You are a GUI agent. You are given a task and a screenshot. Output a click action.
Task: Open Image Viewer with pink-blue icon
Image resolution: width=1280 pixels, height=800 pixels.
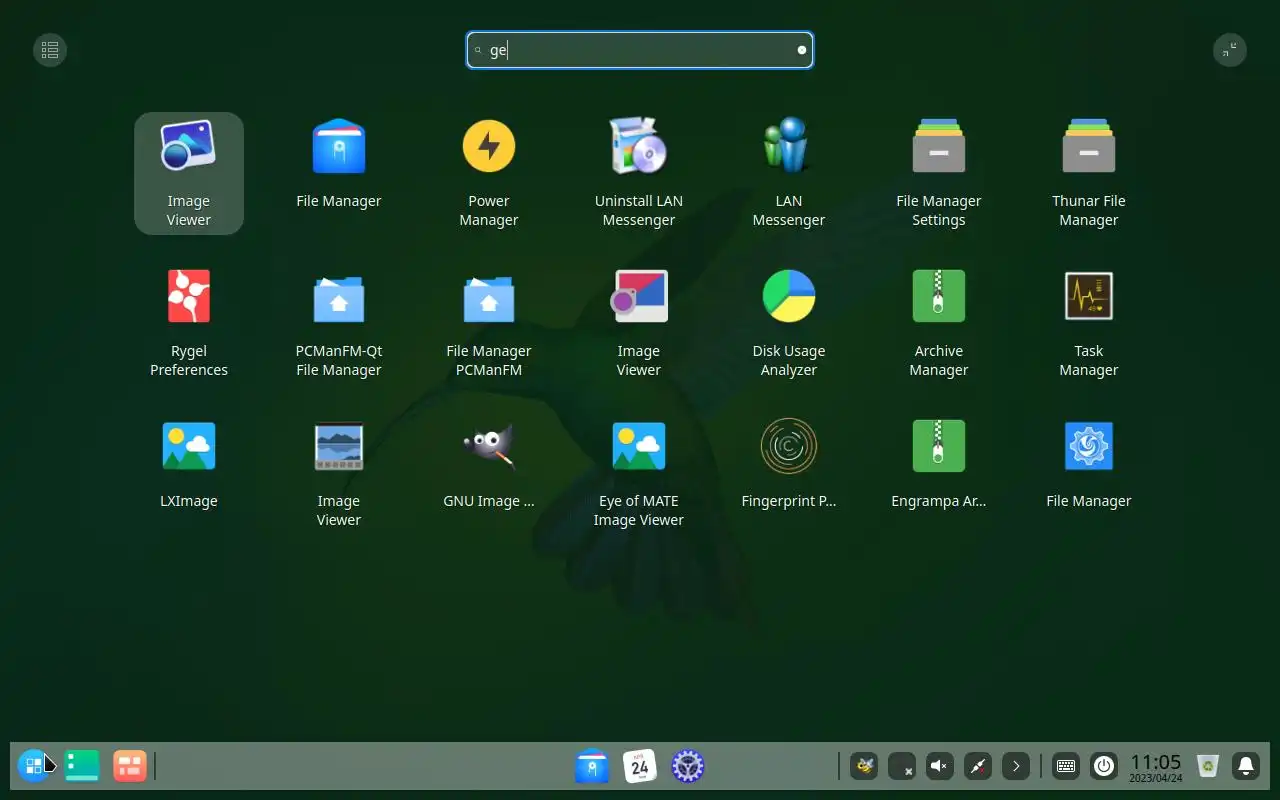coord(639,323)
